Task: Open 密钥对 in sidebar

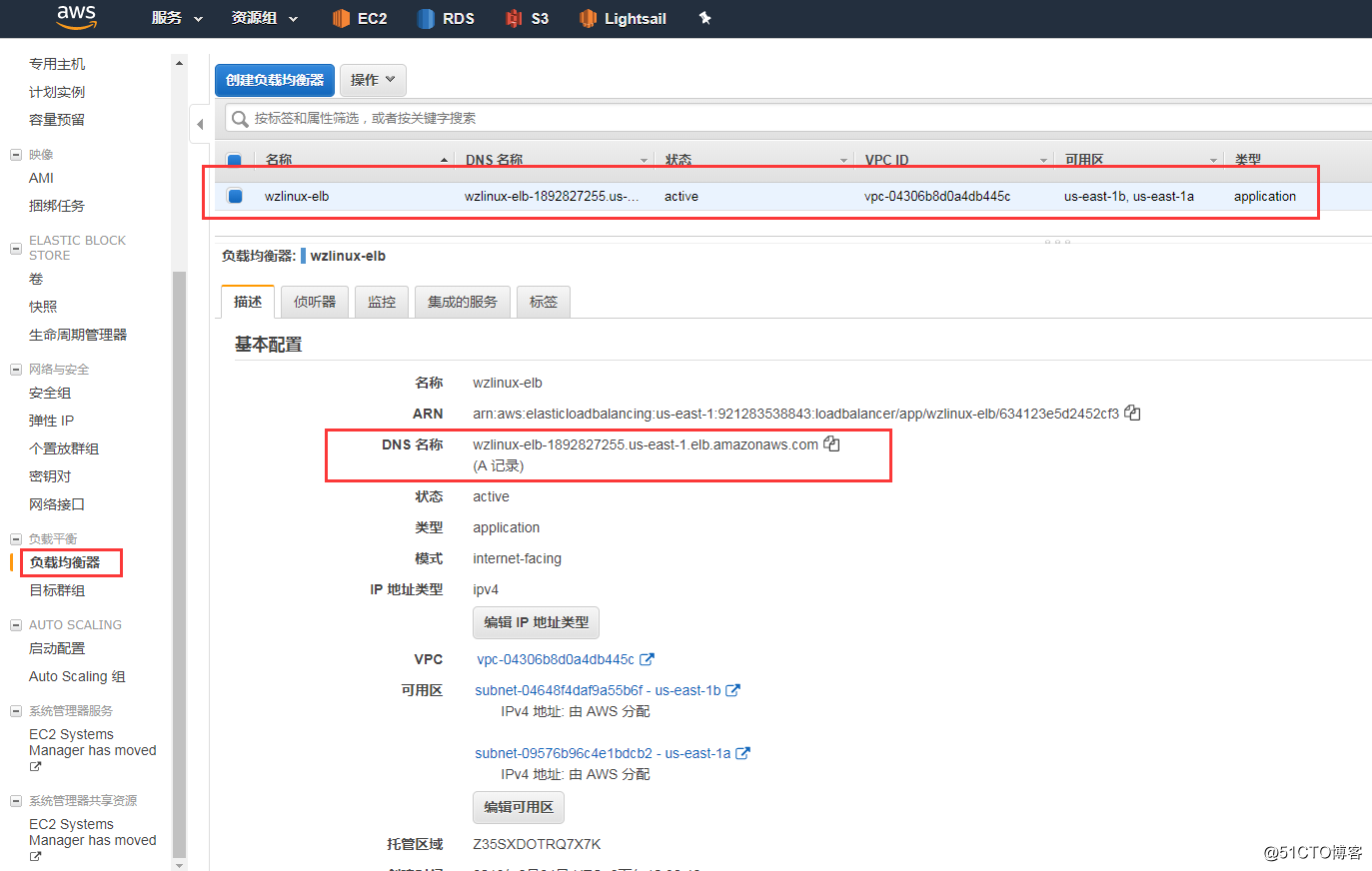Action: tap(50, 476)
